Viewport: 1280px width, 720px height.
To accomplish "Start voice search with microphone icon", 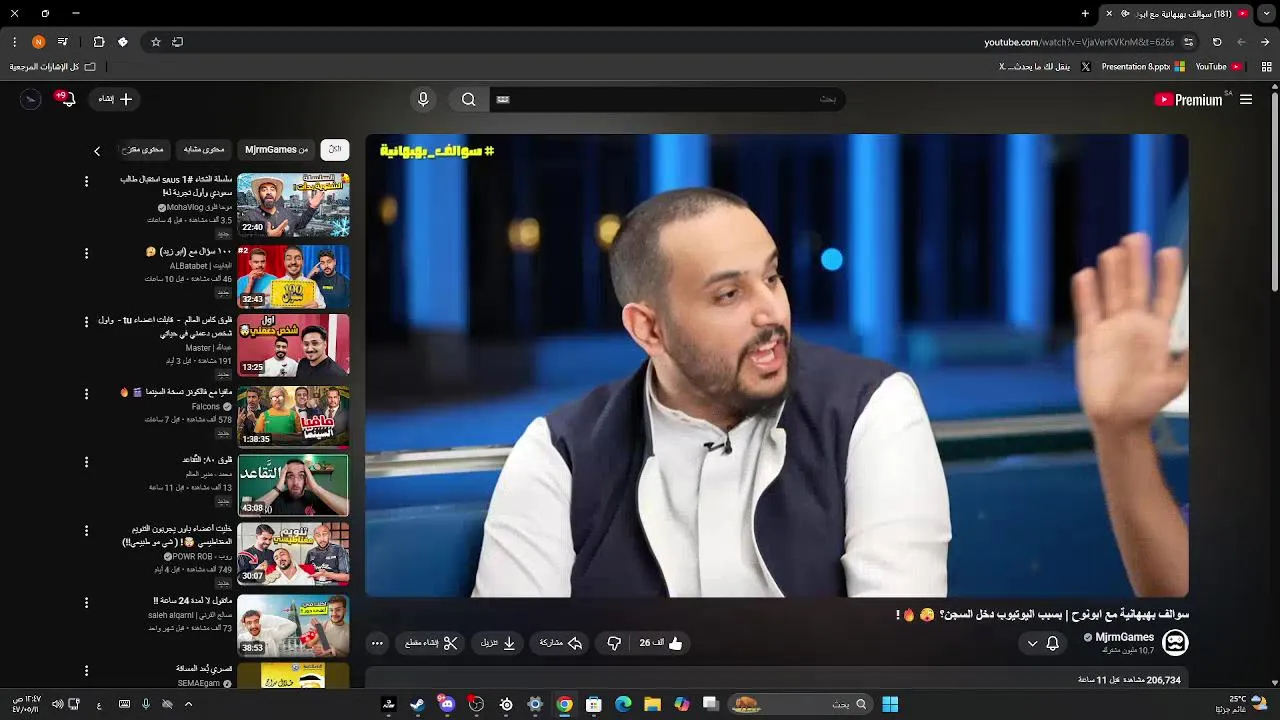I will point(423,99).
